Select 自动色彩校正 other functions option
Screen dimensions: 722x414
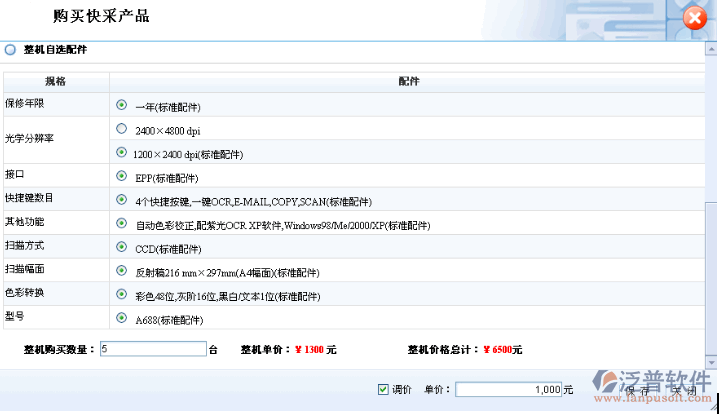(122, 224)
